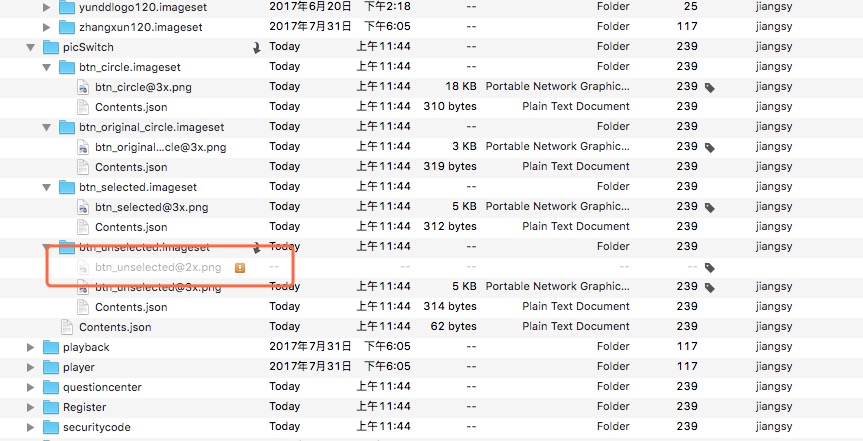Click the alias arrow icon next to picSwitch
Viewport: 863px width, 441px height.
pos(256,48)
